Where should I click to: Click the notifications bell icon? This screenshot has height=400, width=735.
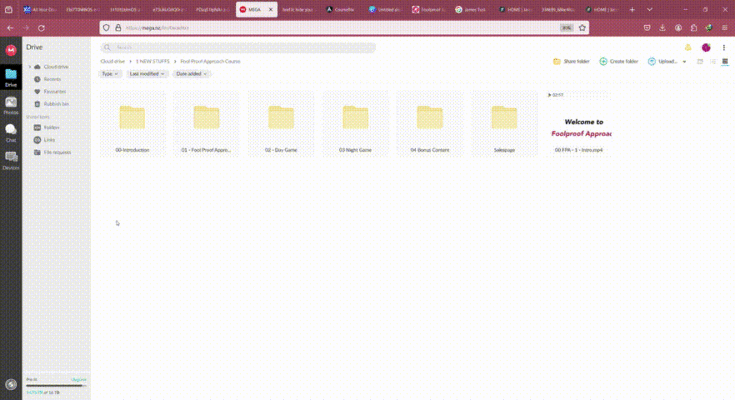pos(688,47)
